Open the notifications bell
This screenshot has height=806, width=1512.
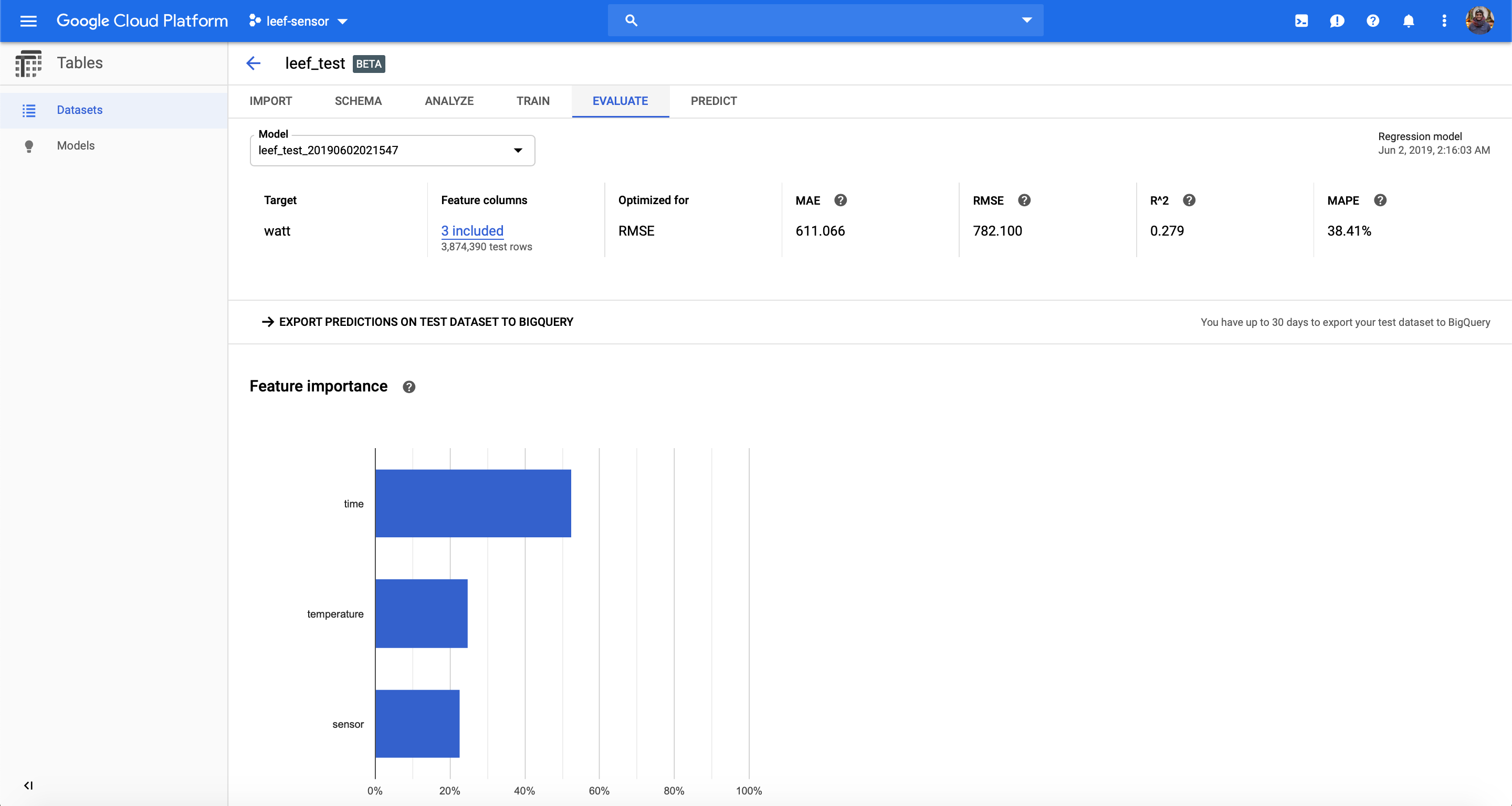1408,21
